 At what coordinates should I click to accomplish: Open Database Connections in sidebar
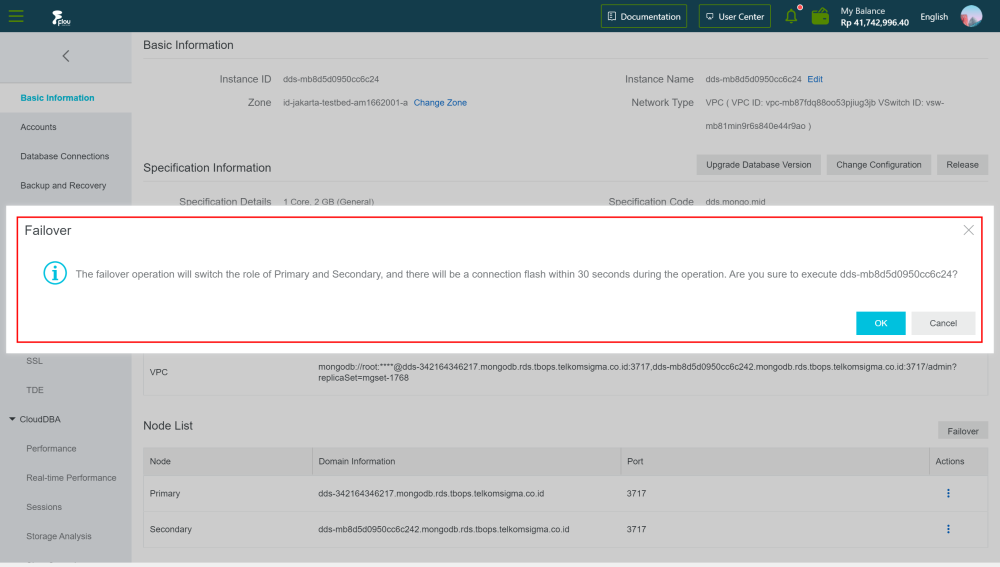click(66, 156)
